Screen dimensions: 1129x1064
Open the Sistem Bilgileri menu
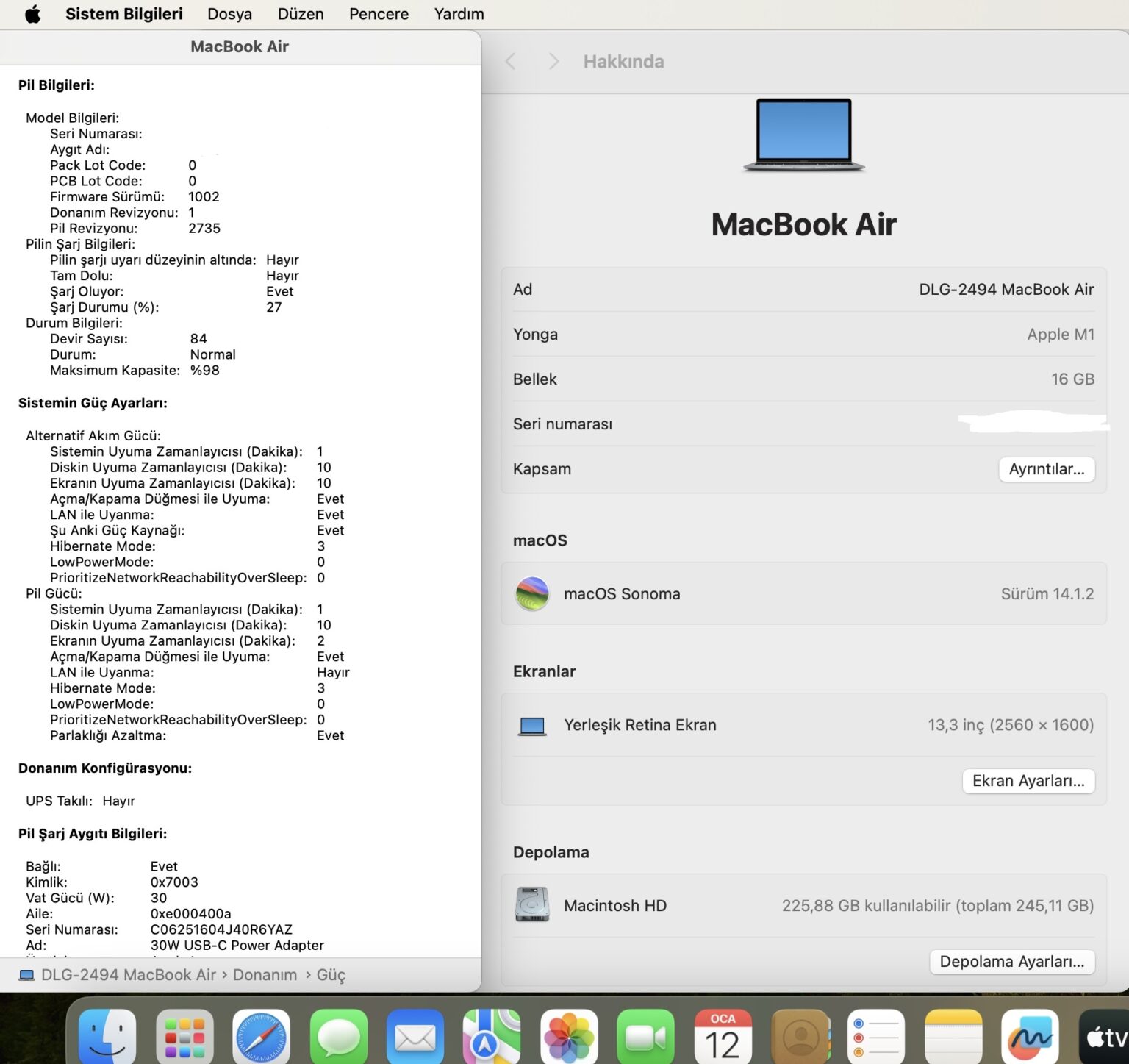(124, 14)
